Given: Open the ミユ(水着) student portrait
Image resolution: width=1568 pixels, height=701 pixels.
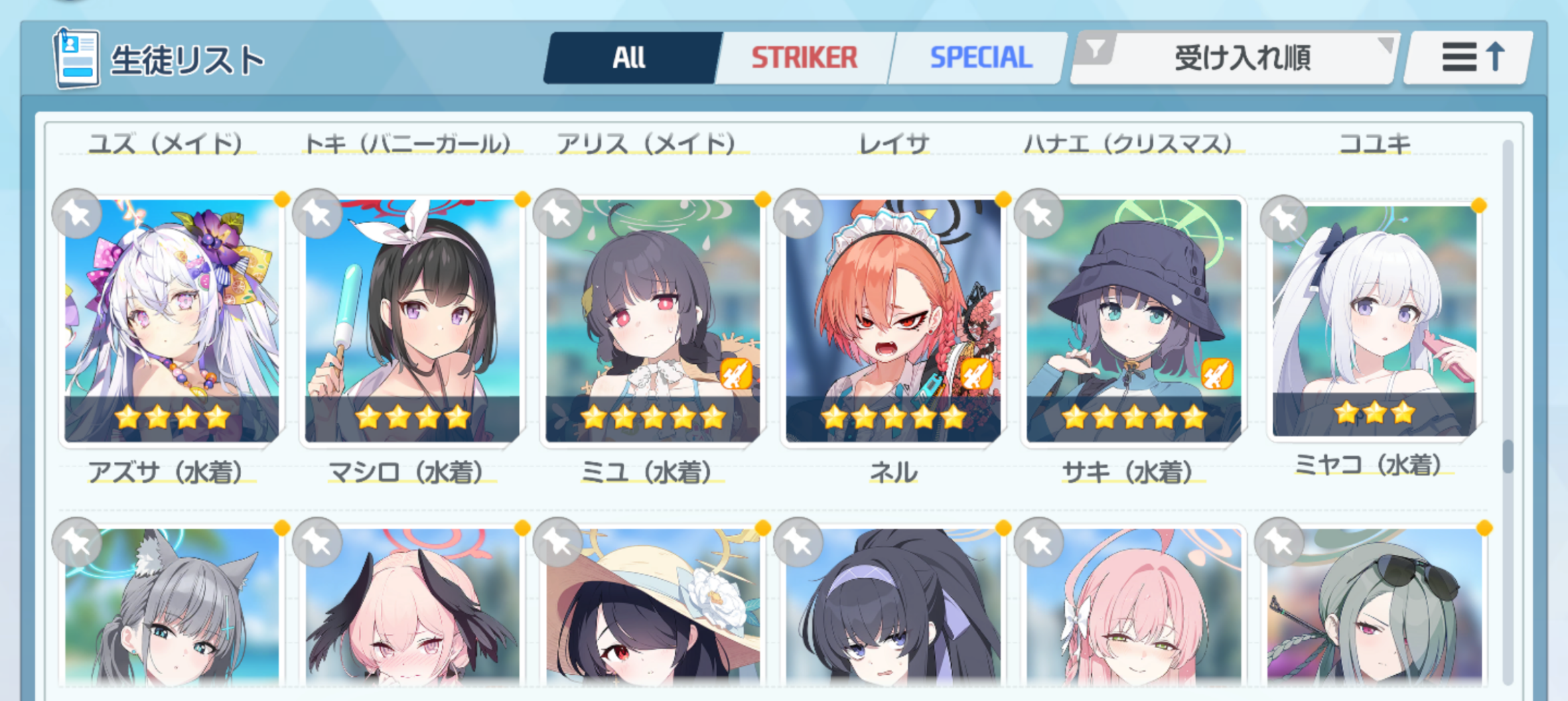Looking at the screenshot, I should pos(653,320).
